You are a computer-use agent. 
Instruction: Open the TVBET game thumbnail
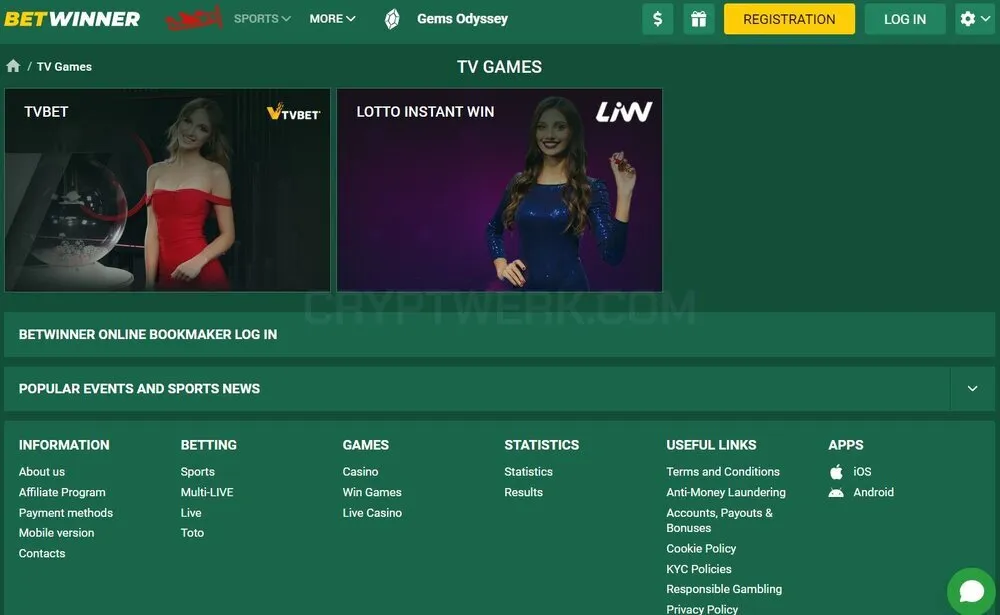click(168, 190)
